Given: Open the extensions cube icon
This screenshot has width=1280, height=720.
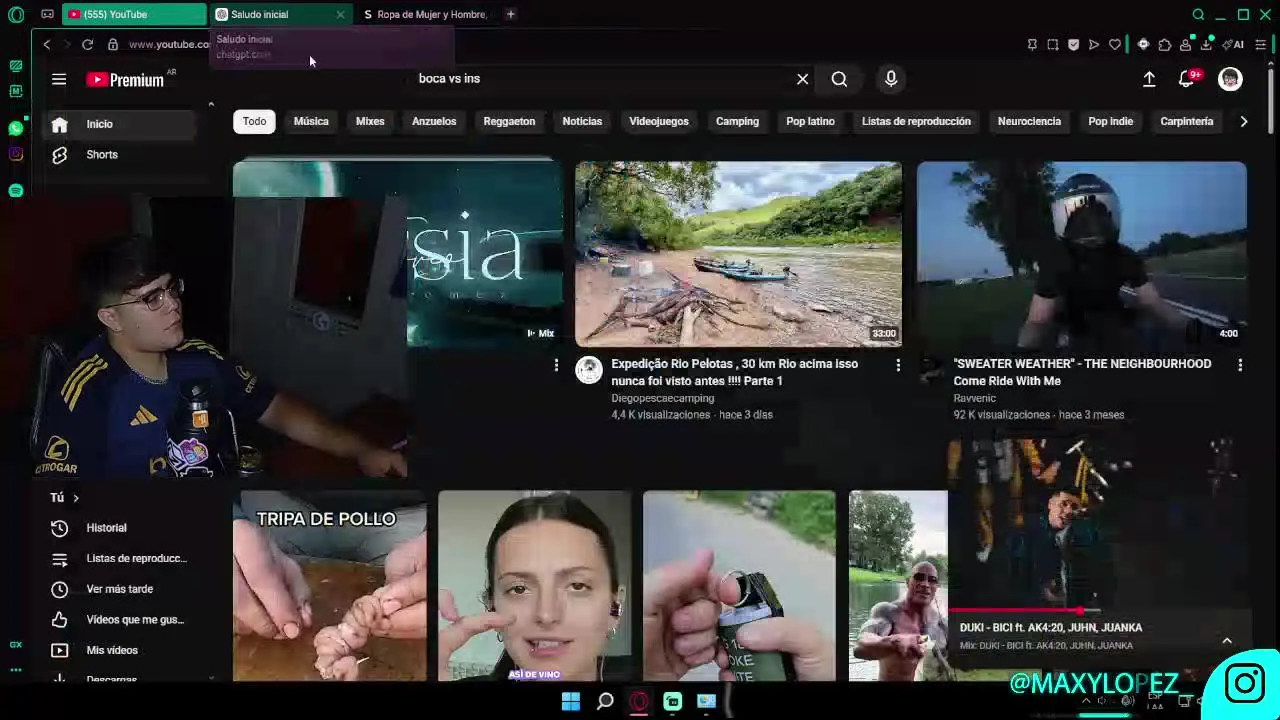Looking at the screenshot, I should [1165, 44].
